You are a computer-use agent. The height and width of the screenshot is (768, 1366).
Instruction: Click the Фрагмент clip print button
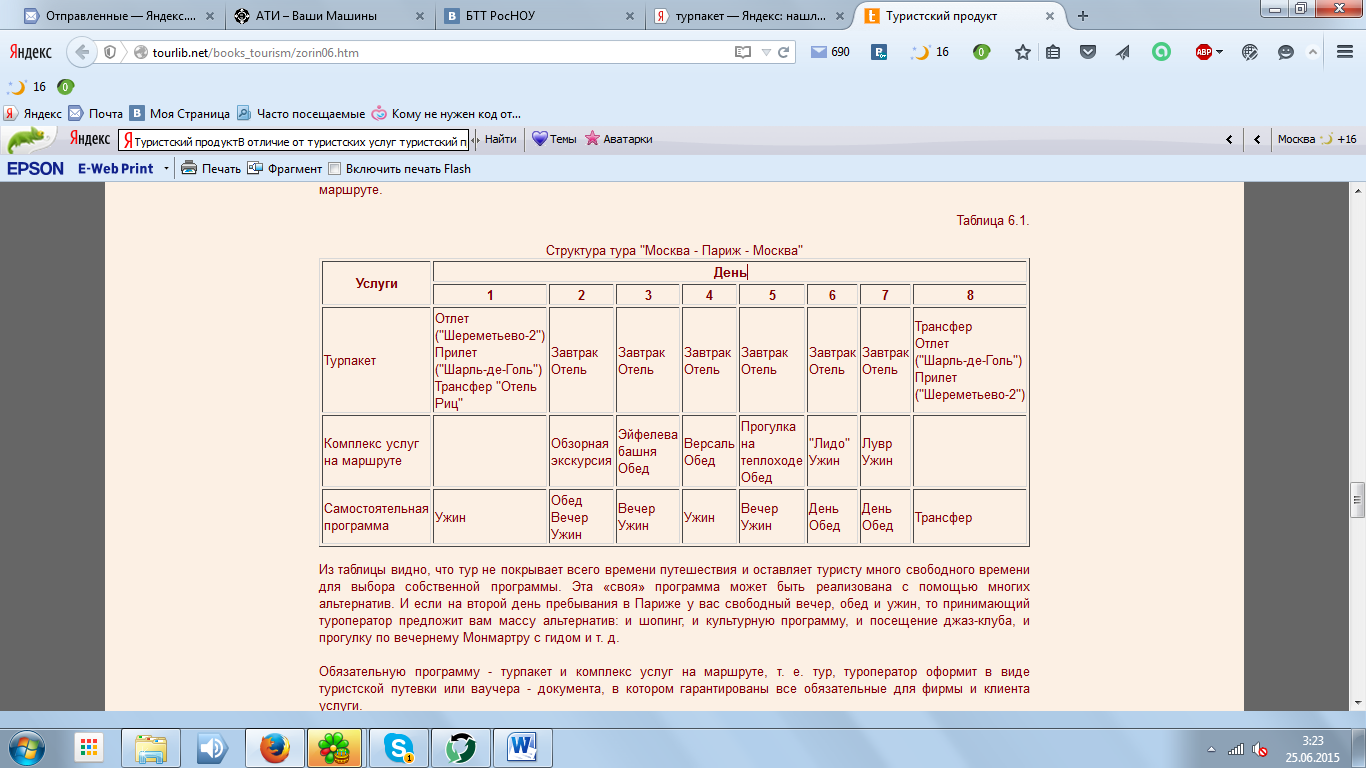285,168
